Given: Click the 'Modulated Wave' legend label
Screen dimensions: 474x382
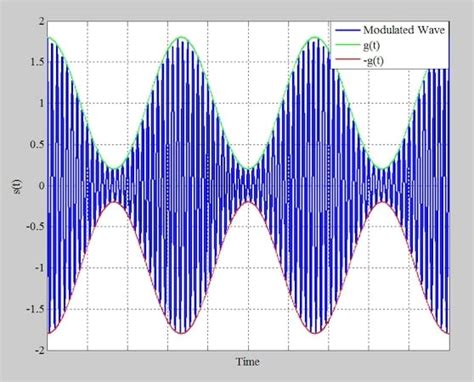Looking at the screenshot, I should (404, 30).
